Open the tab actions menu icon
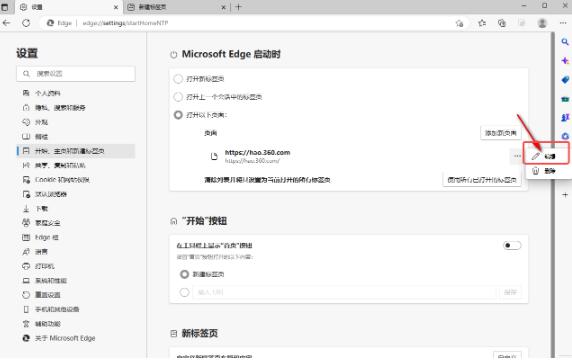This screenshot has width=572, height=360. [x=4, y=7]
